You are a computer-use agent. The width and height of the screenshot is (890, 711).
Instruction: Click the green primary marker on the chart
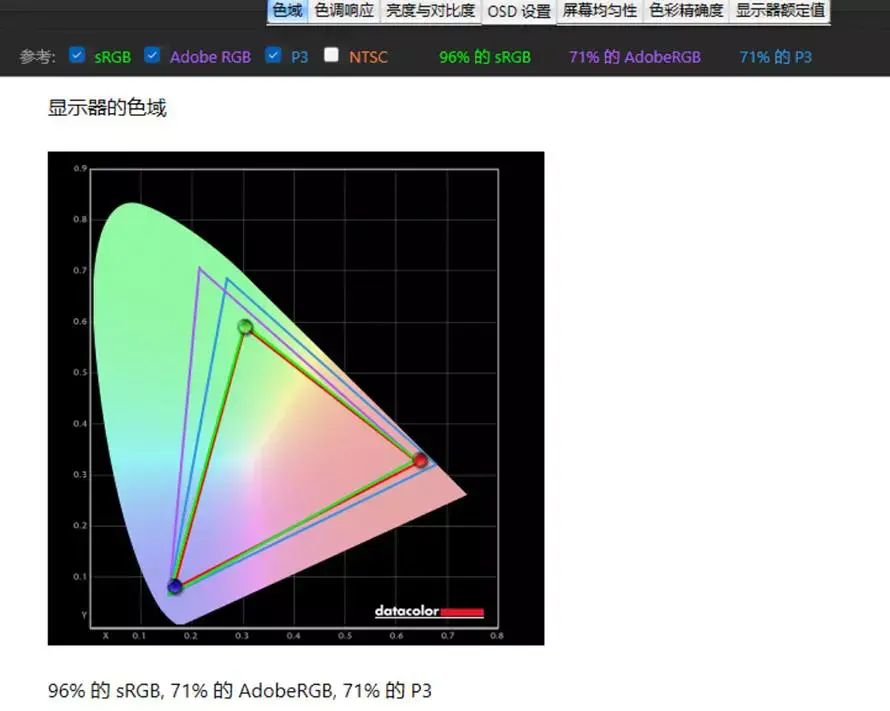point(245,327)
